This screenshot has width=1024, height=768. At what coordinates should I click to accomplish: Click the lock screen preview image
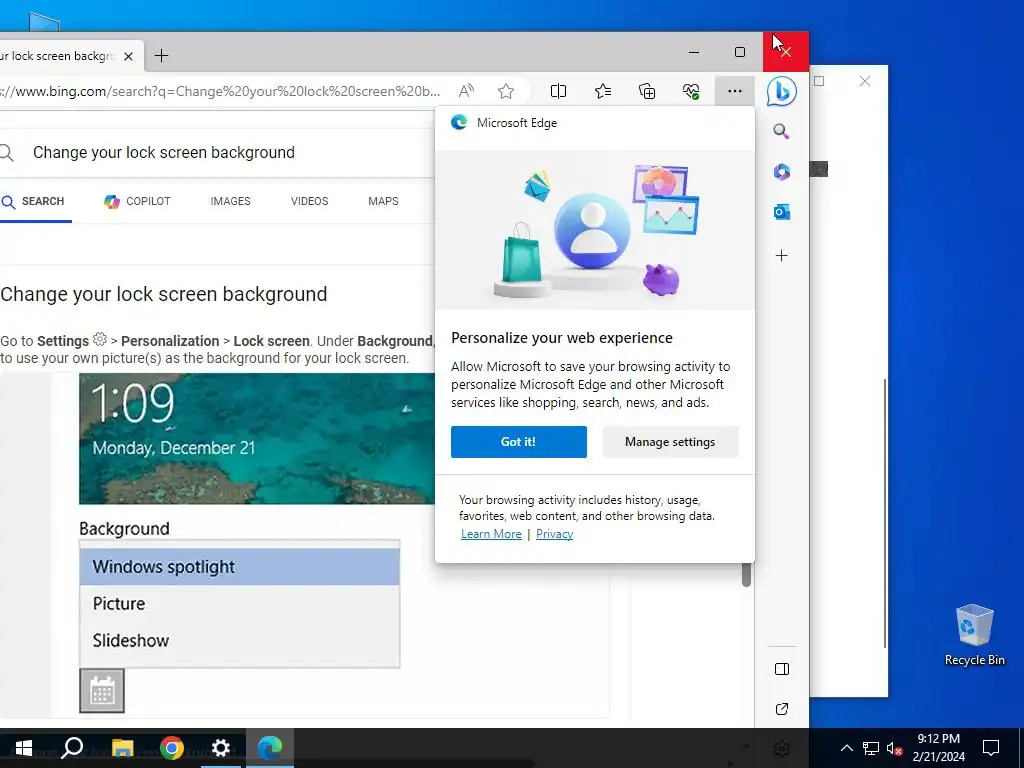(x=257, y=439)
